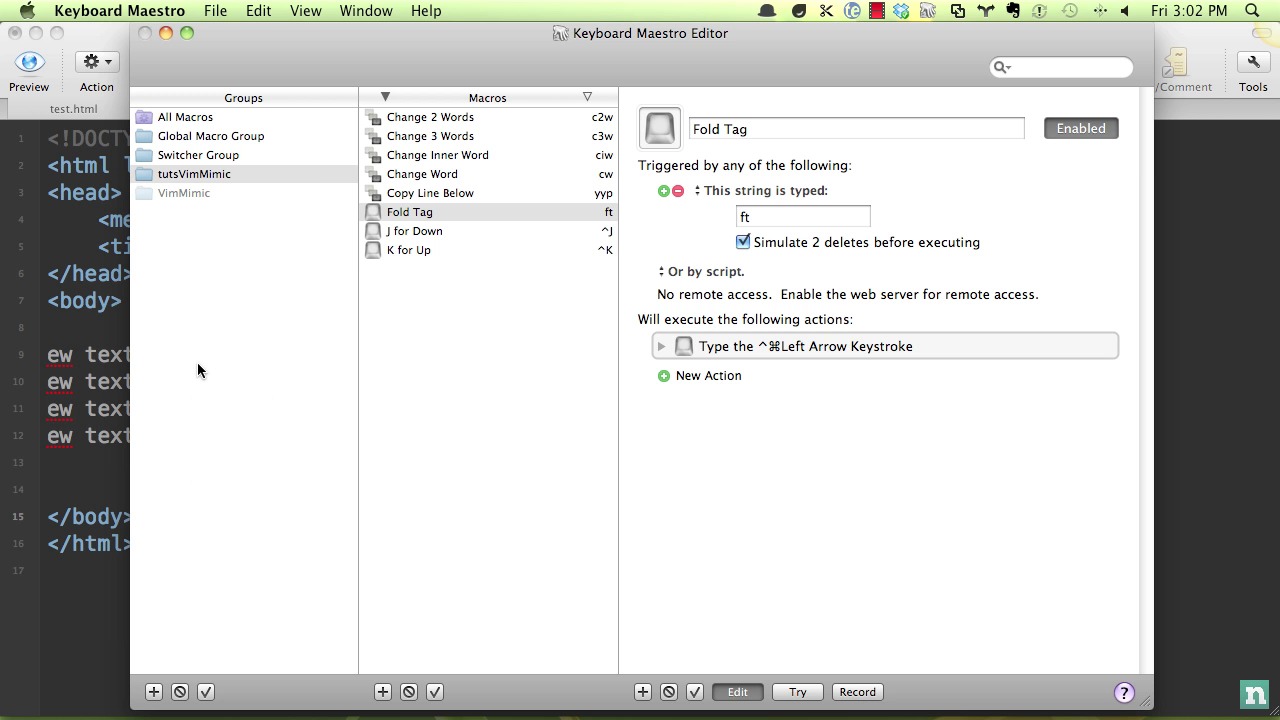The image size is (1280, 720).
Task: Open the View menu
Action: (x=306, y=11)
